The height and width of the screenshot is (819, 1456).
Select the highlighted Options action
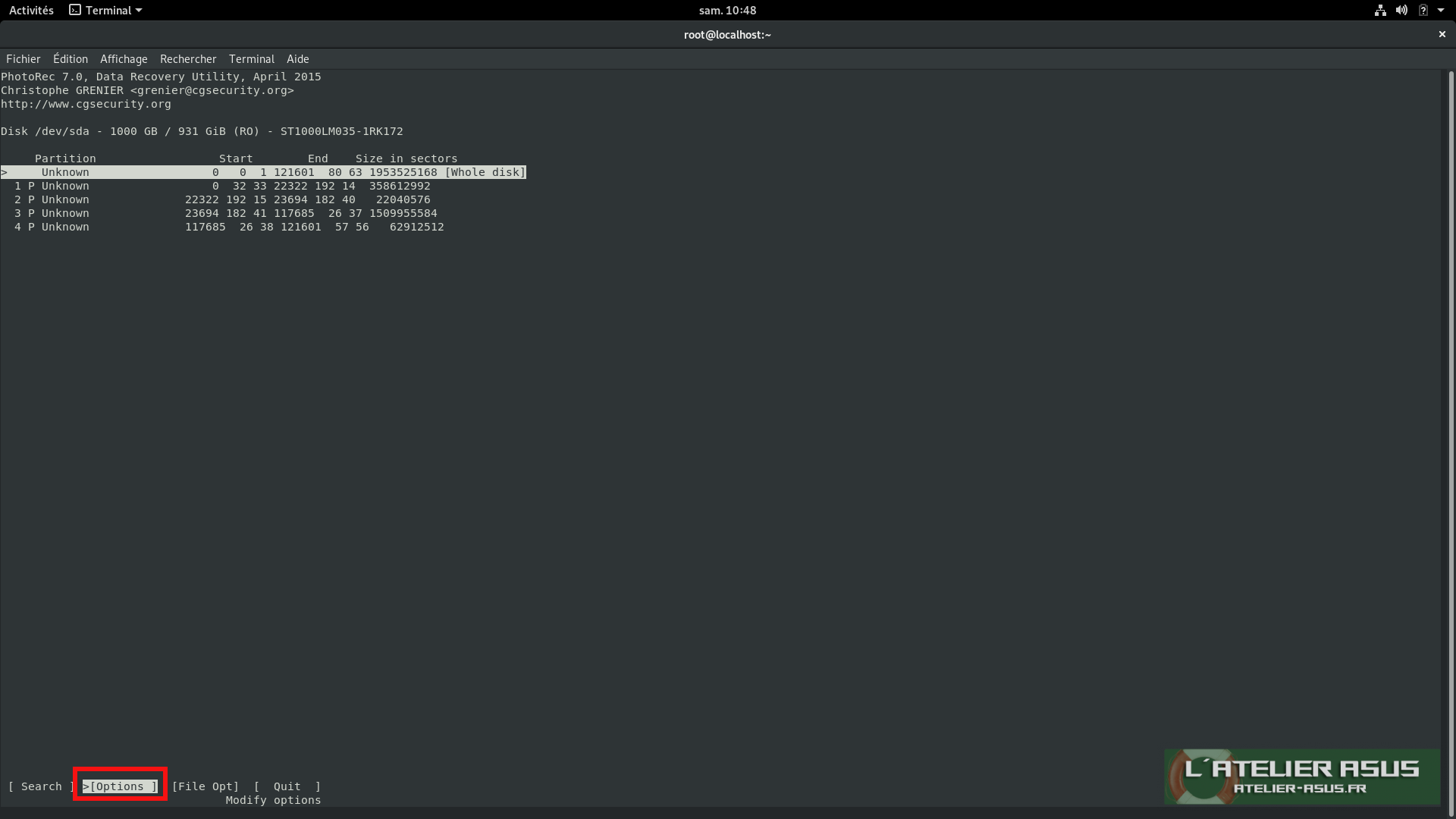click(x=119, y=786)
